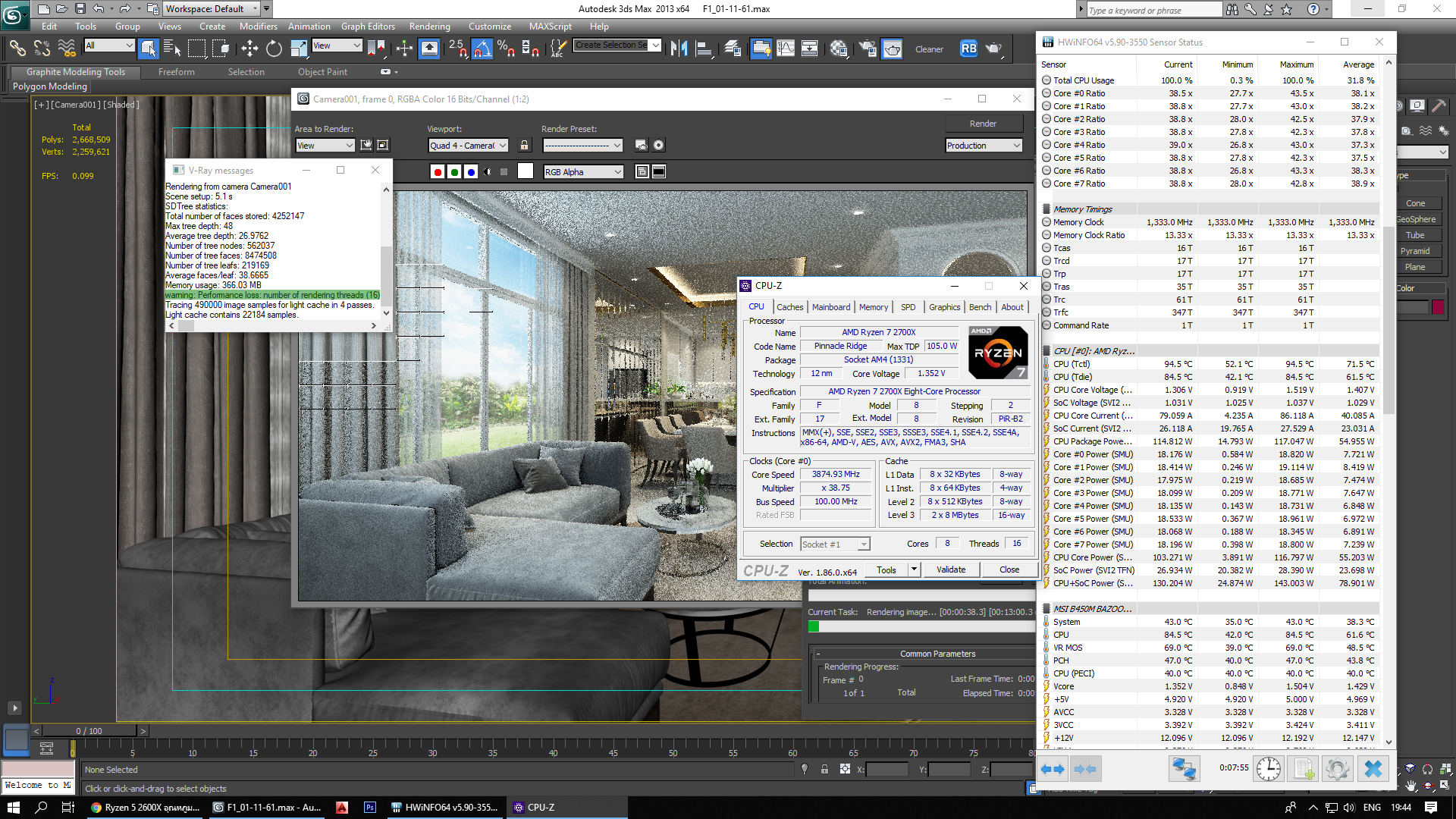
Task: Open the Area to Render dropdown
Action: pyautogui.click(x=325, y=146)
